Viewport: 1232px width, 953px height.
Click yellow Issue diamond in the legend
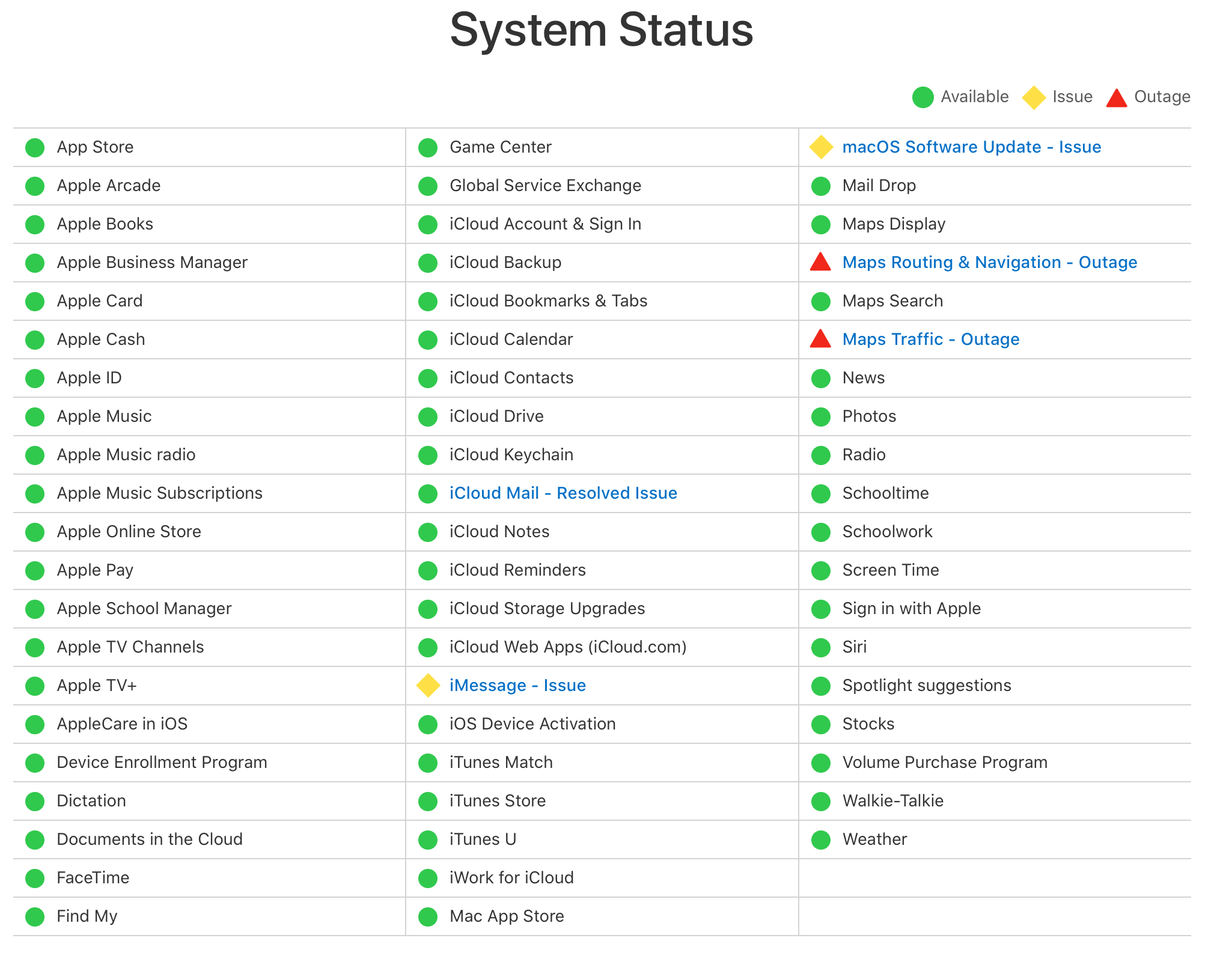tap(1034, 97)
